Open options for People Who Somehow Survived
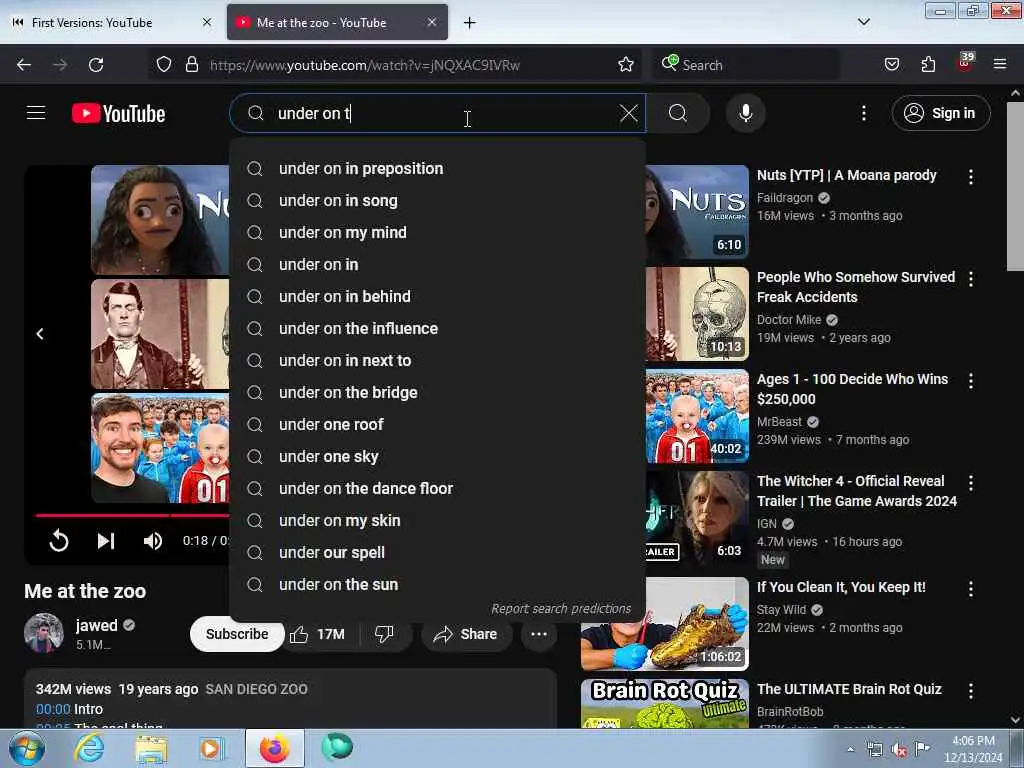The height and width of the screenshot is (768, 1024). [x=970, y=279]
